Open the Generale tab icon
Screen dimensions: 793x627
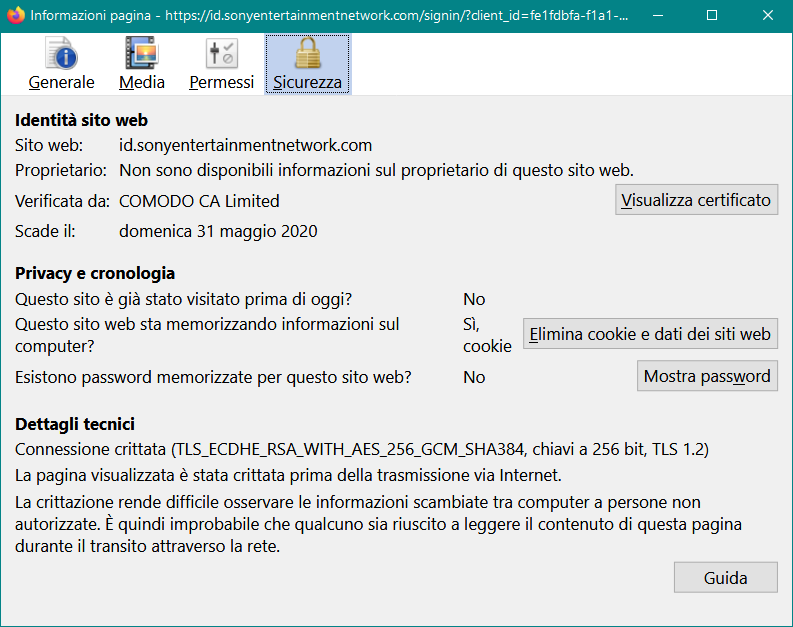click(x=61, y=53)
